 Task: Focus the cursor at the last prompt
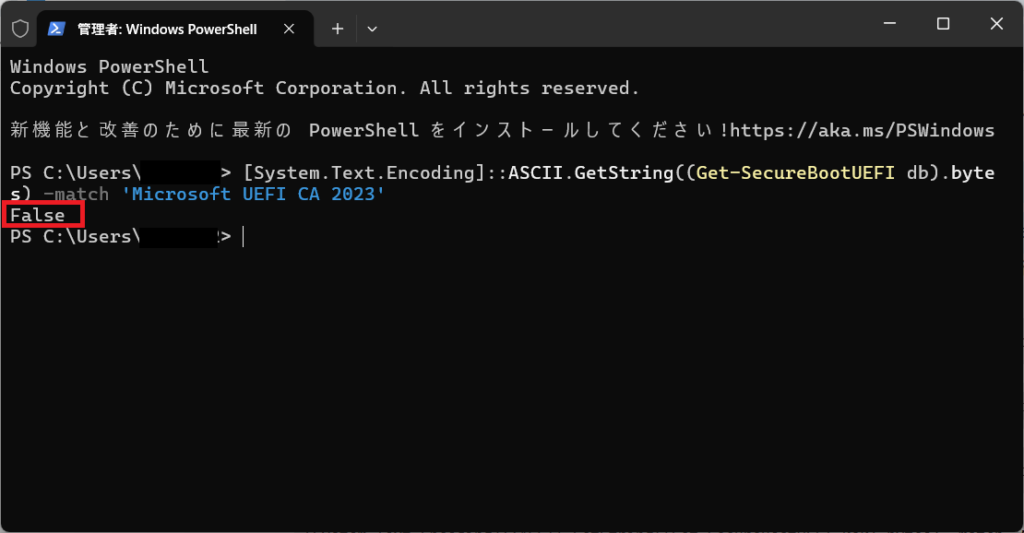tap(242, 237)
